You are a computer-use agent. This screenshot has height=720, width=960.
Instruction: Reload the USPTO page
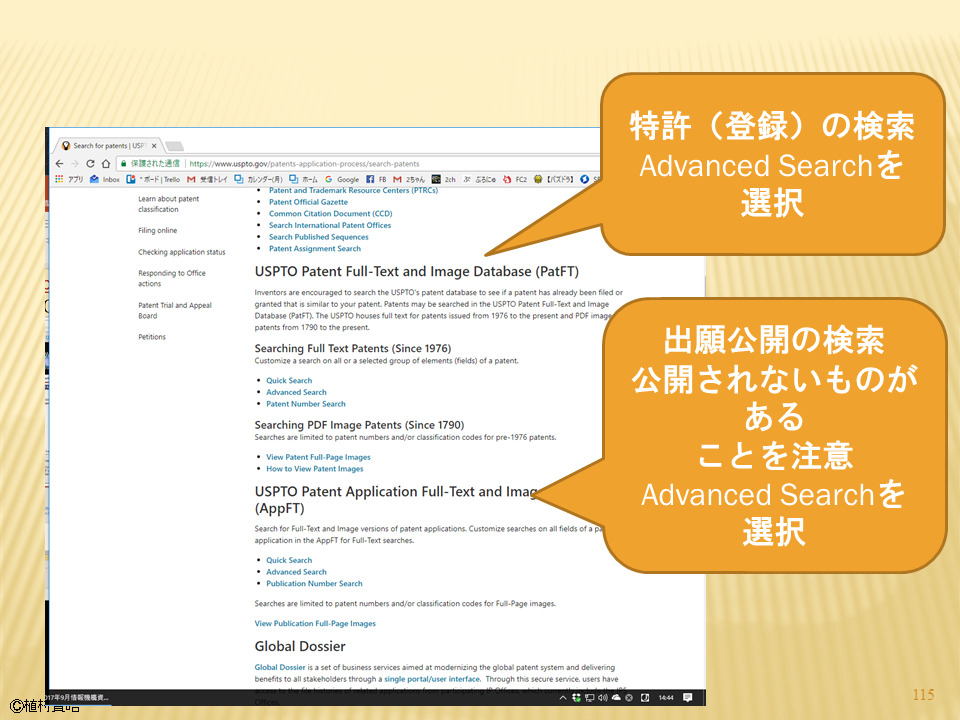click(90, 163)
